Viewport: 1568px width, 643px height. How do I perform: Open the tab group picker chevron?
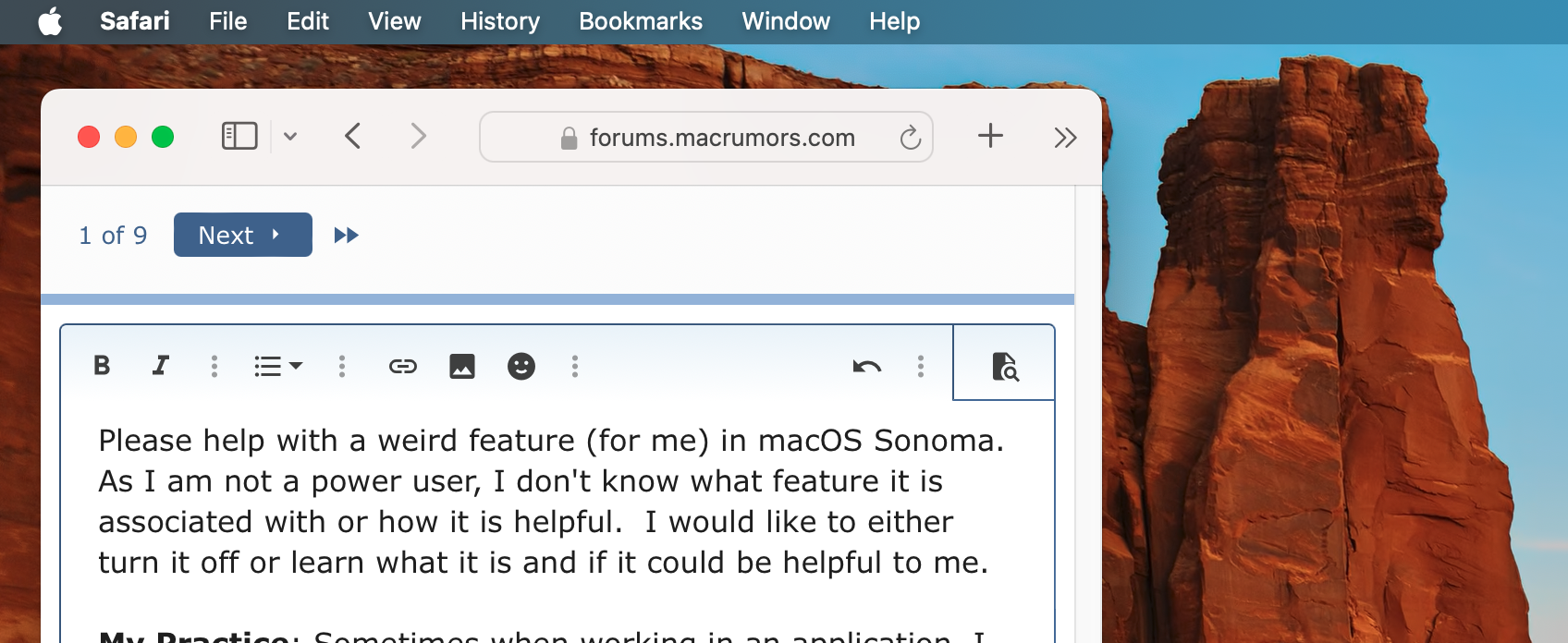tap(290, 137)
